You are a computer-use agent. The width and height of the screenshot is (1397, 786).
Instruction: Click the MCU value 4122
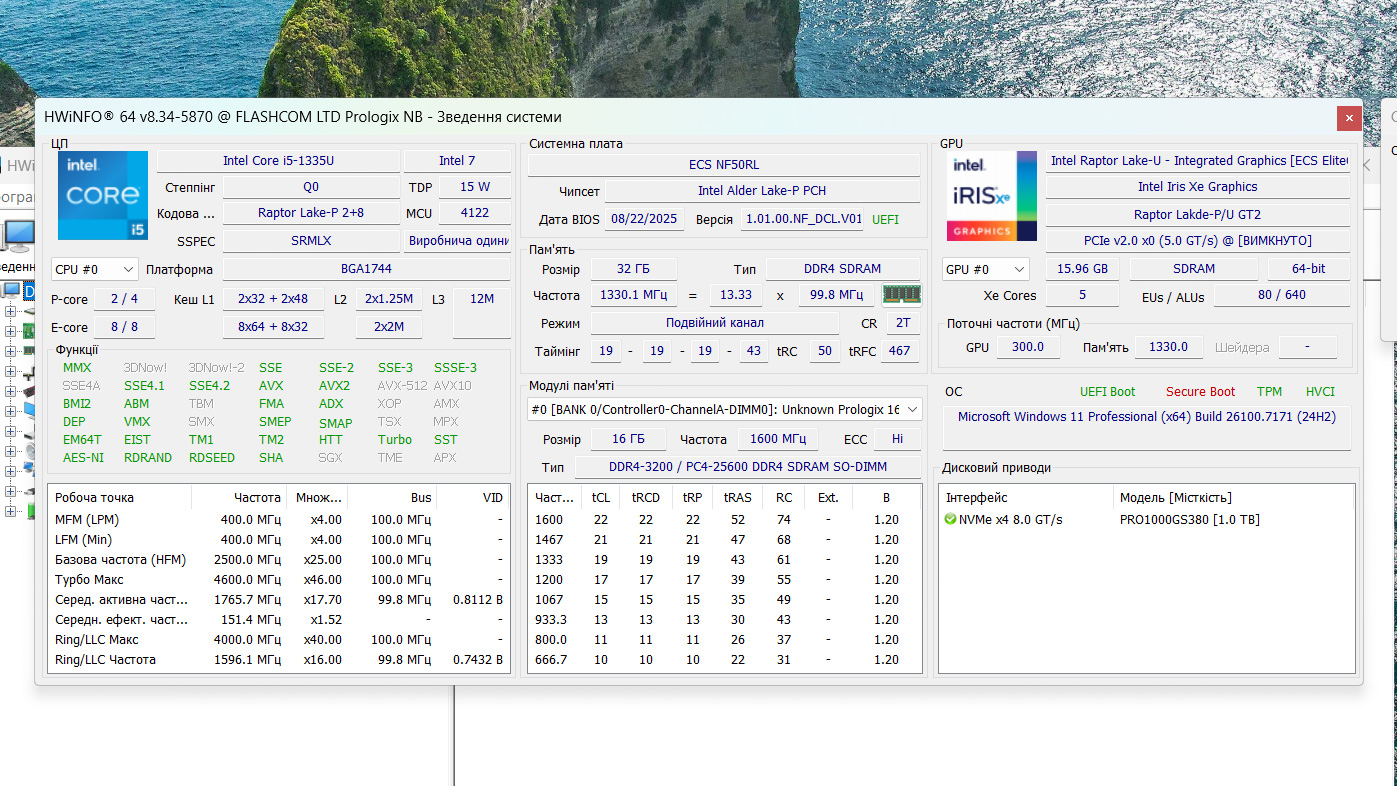pos(475,213)
